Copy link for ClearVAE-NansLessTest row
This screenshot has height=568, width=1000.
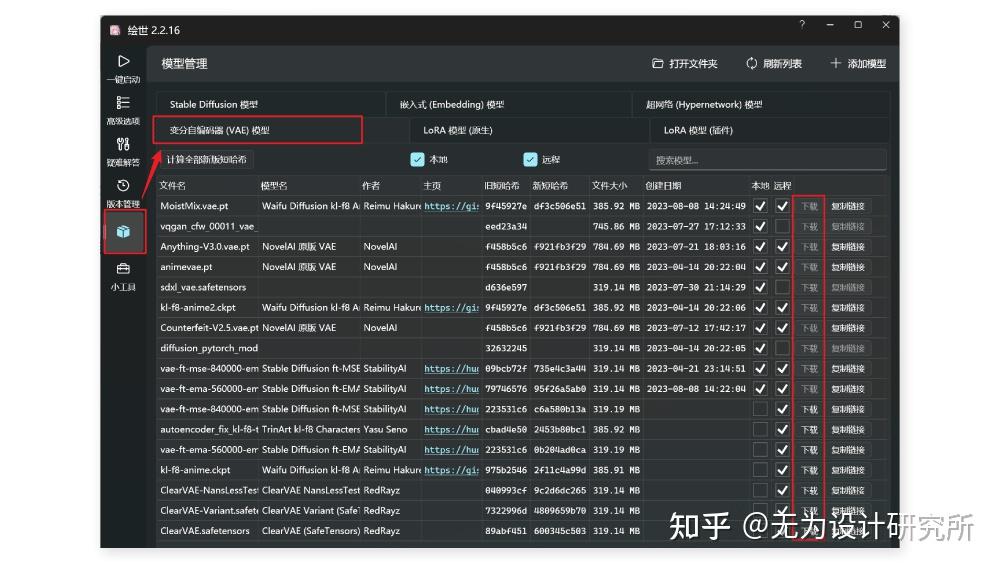(x=848, y=490)
